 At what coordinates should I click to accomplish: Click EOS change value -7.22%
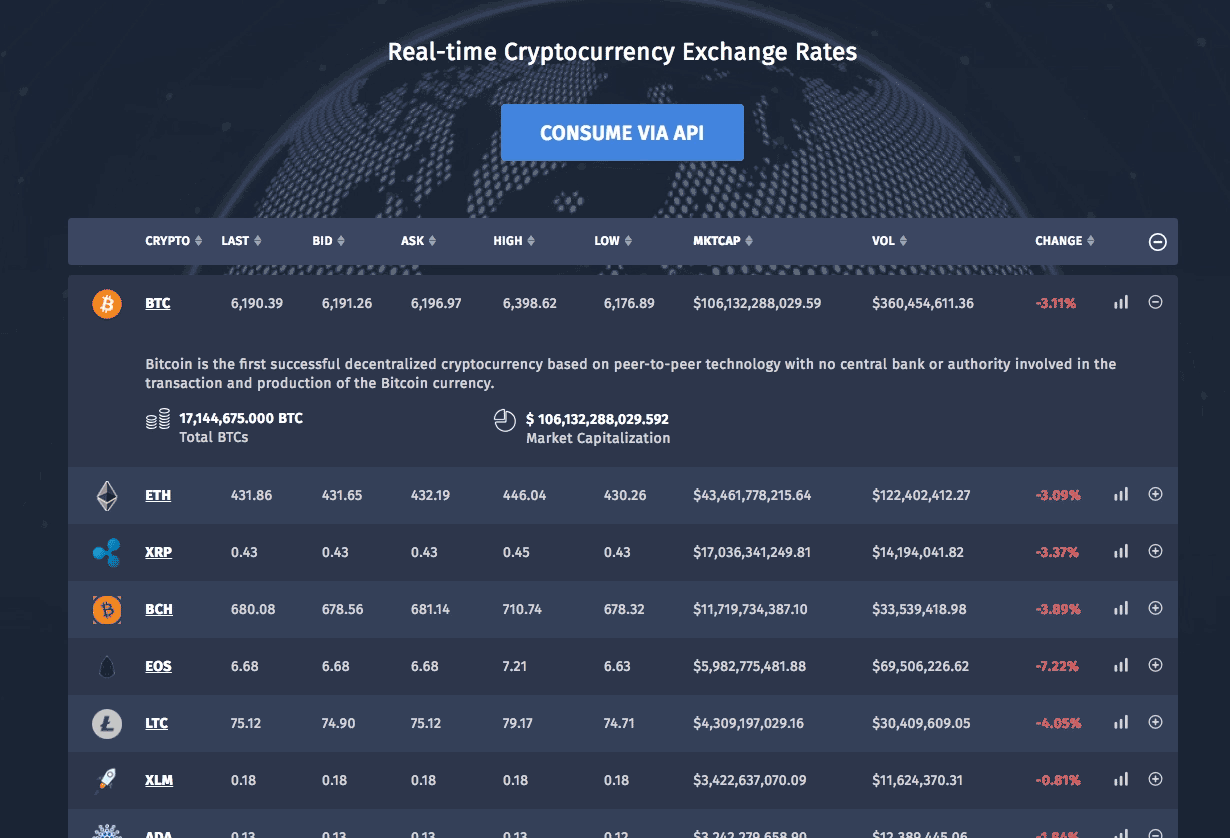(1058, 666)
